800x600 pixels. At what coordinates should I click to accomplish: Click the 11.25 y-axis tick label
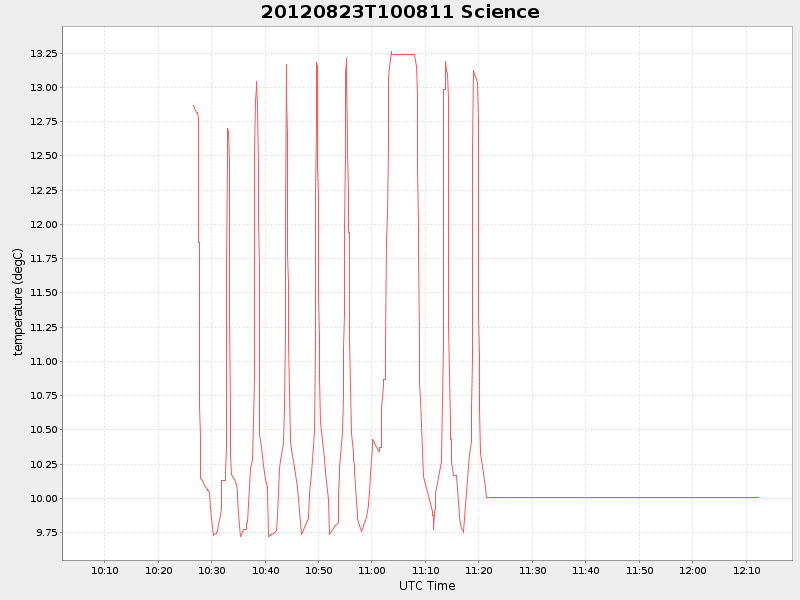point(43,328)
